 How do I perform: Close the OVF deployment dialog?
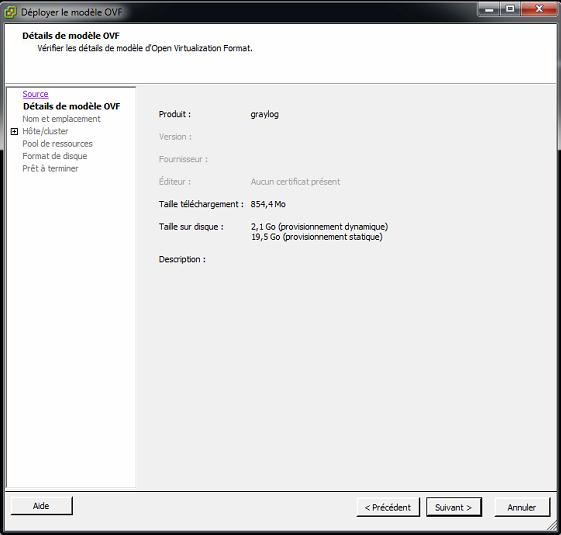pos(539,9)
